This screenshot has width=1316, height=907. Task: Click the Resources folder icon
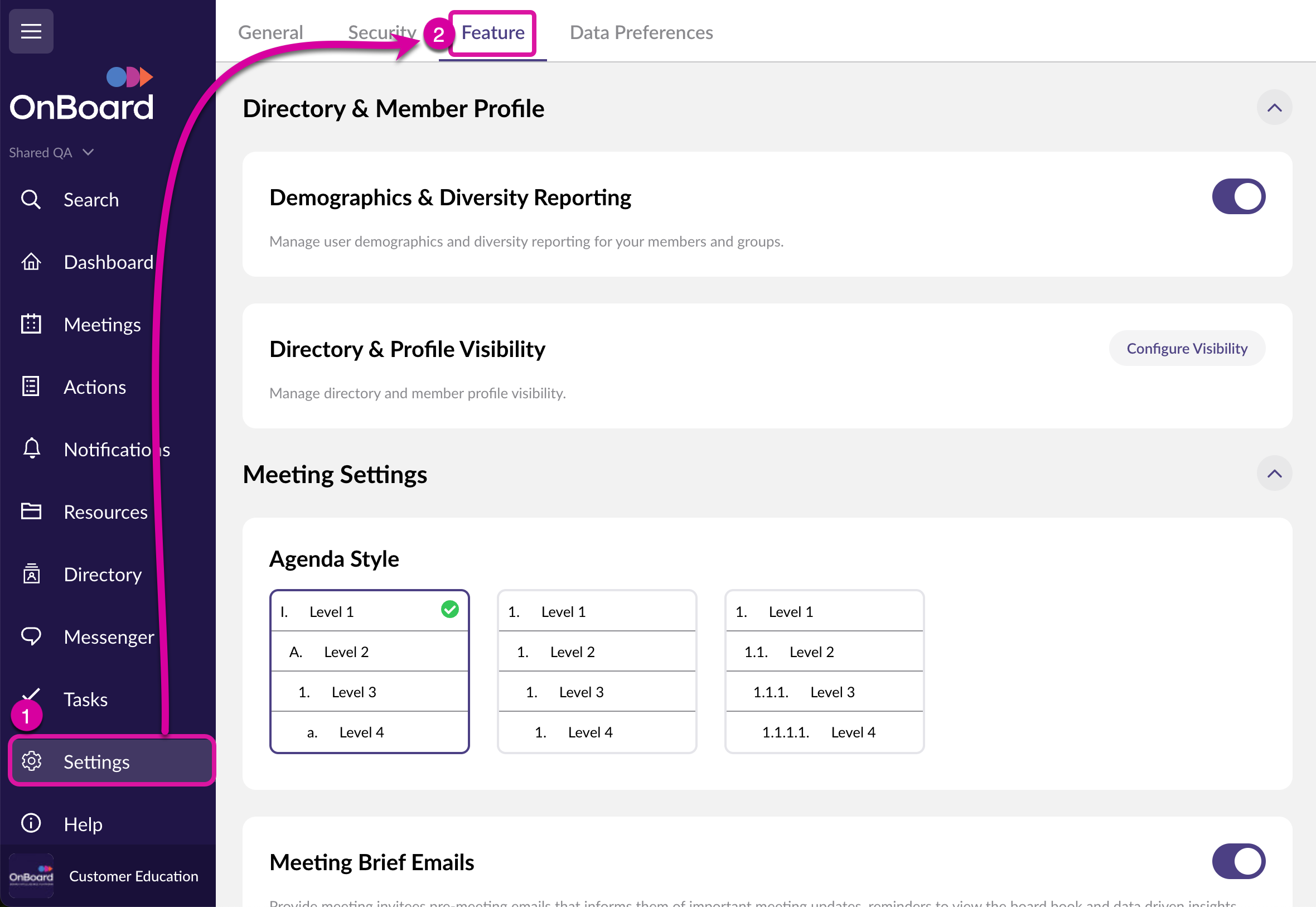(x=31, y=512)
